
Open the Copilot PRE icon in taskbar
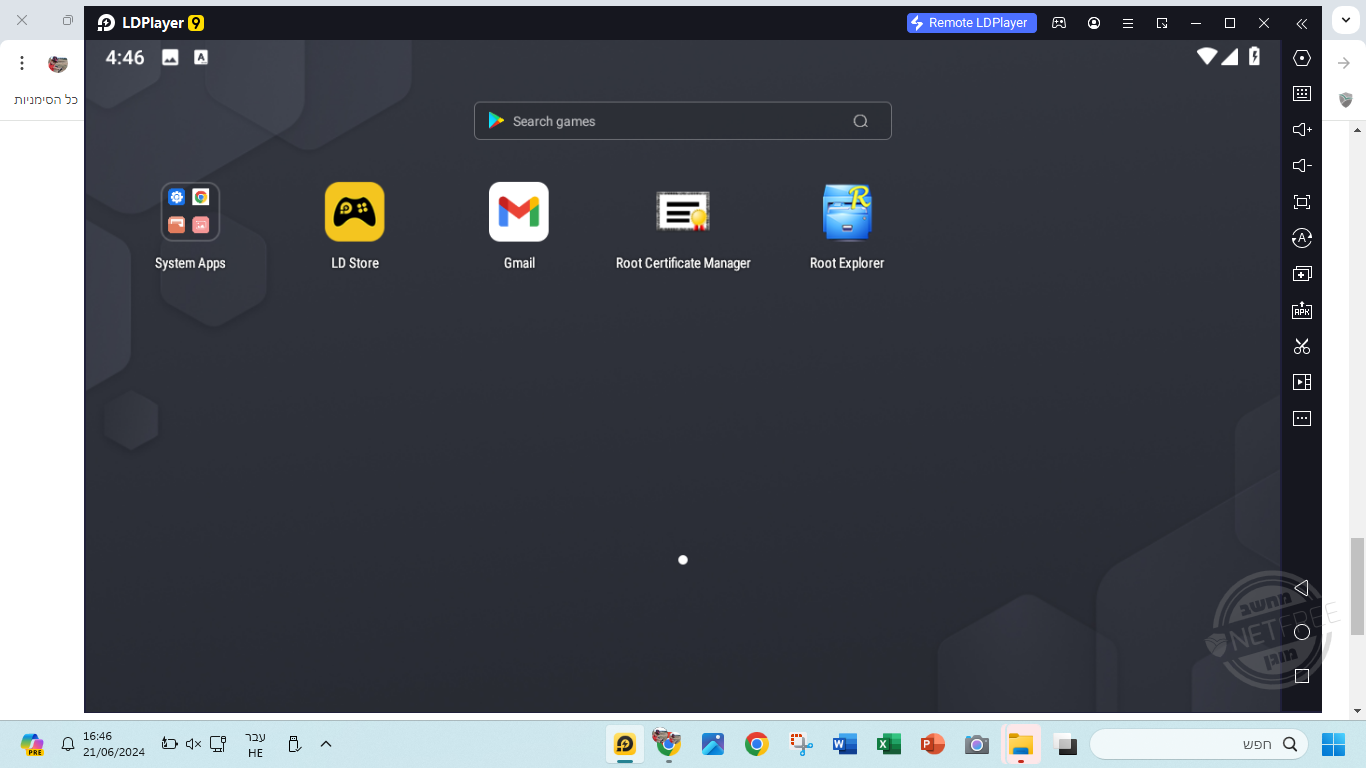[x=32, y=744]
